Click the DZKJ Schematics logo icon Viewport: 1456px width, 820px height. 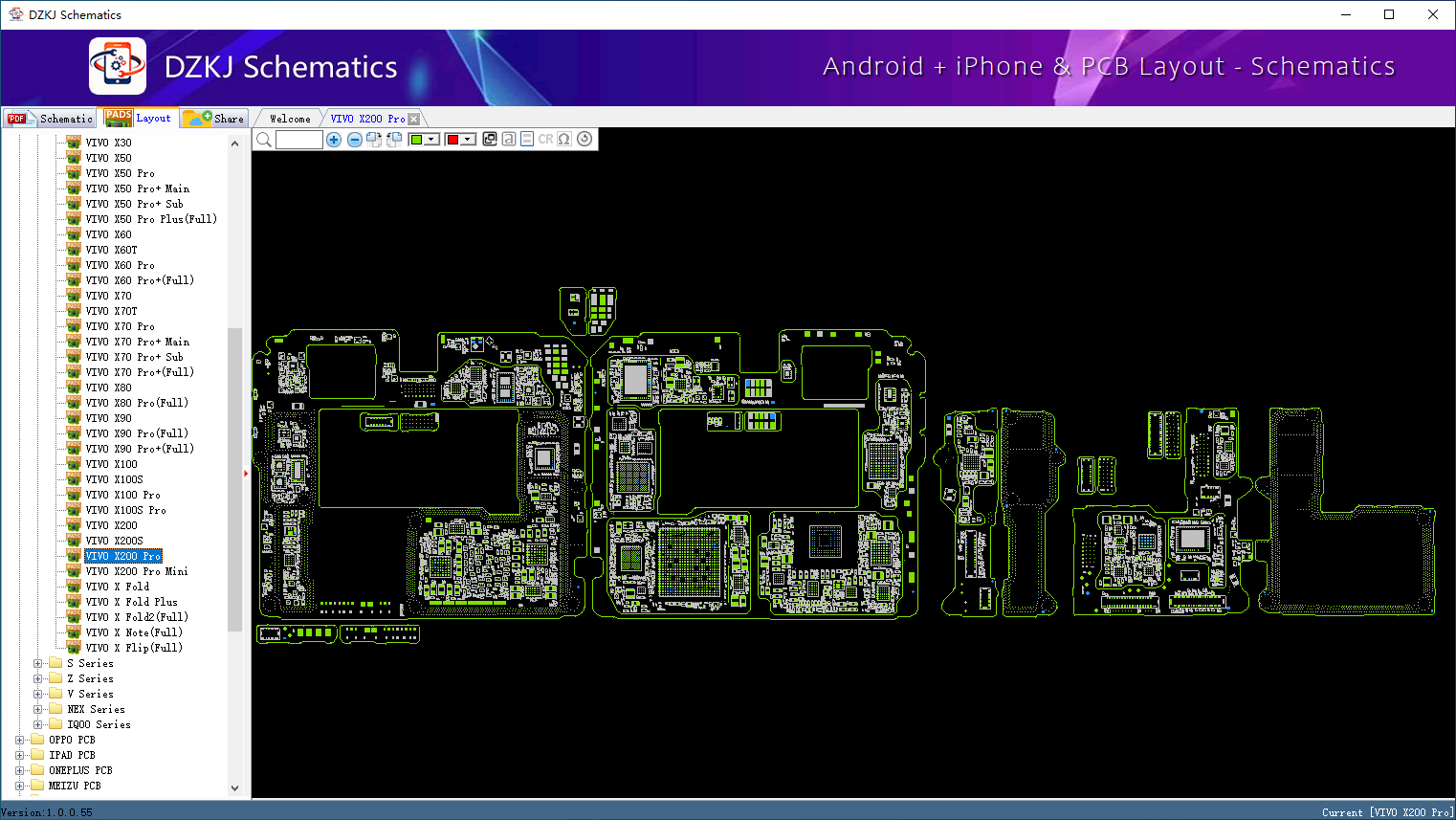click(118, 66)
